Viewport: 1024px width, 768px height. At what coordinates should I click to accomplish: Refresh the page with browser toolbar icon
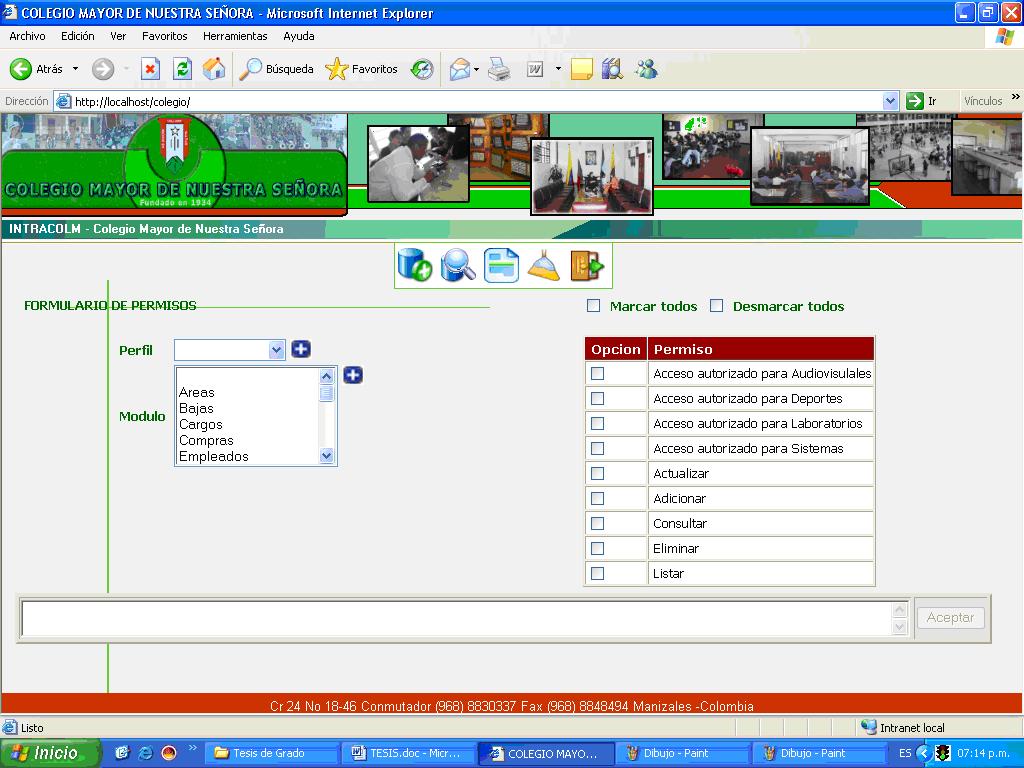182,69
